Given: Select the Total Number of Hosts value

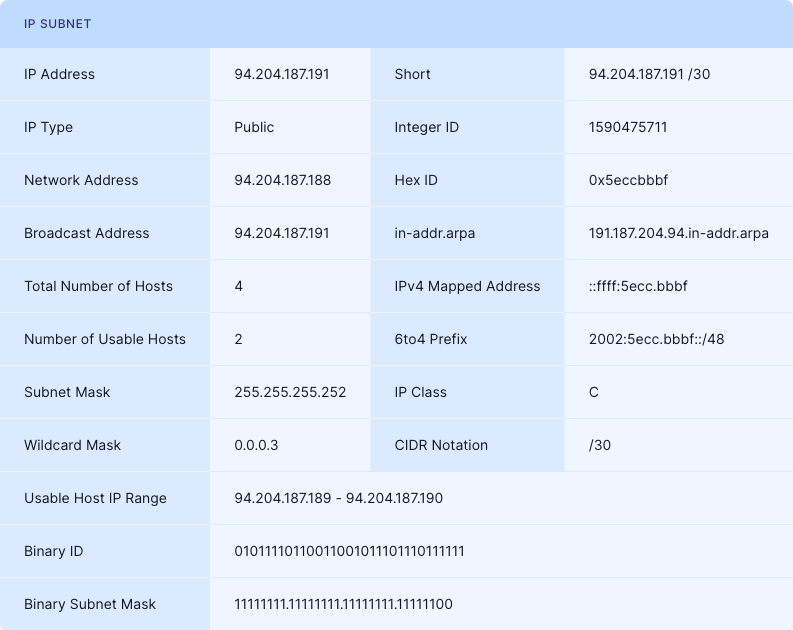Looking at the screenshot, I should (239, 286).
